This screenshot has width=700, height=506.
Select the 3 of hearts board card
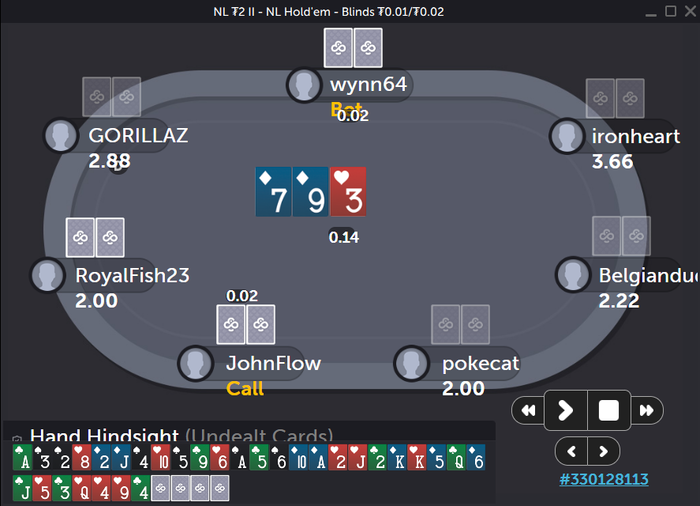(x=348, y=192)
